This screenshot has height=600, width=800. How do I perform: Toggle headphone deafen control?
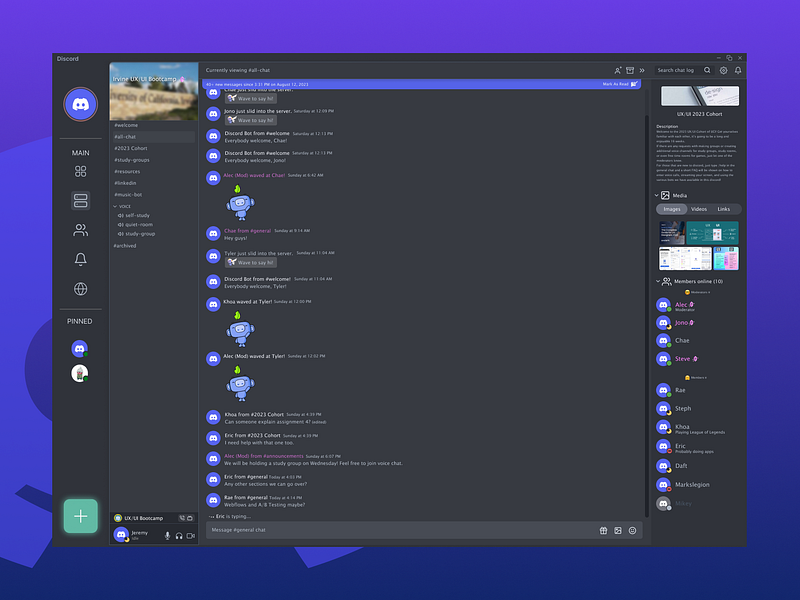point(179,536)
